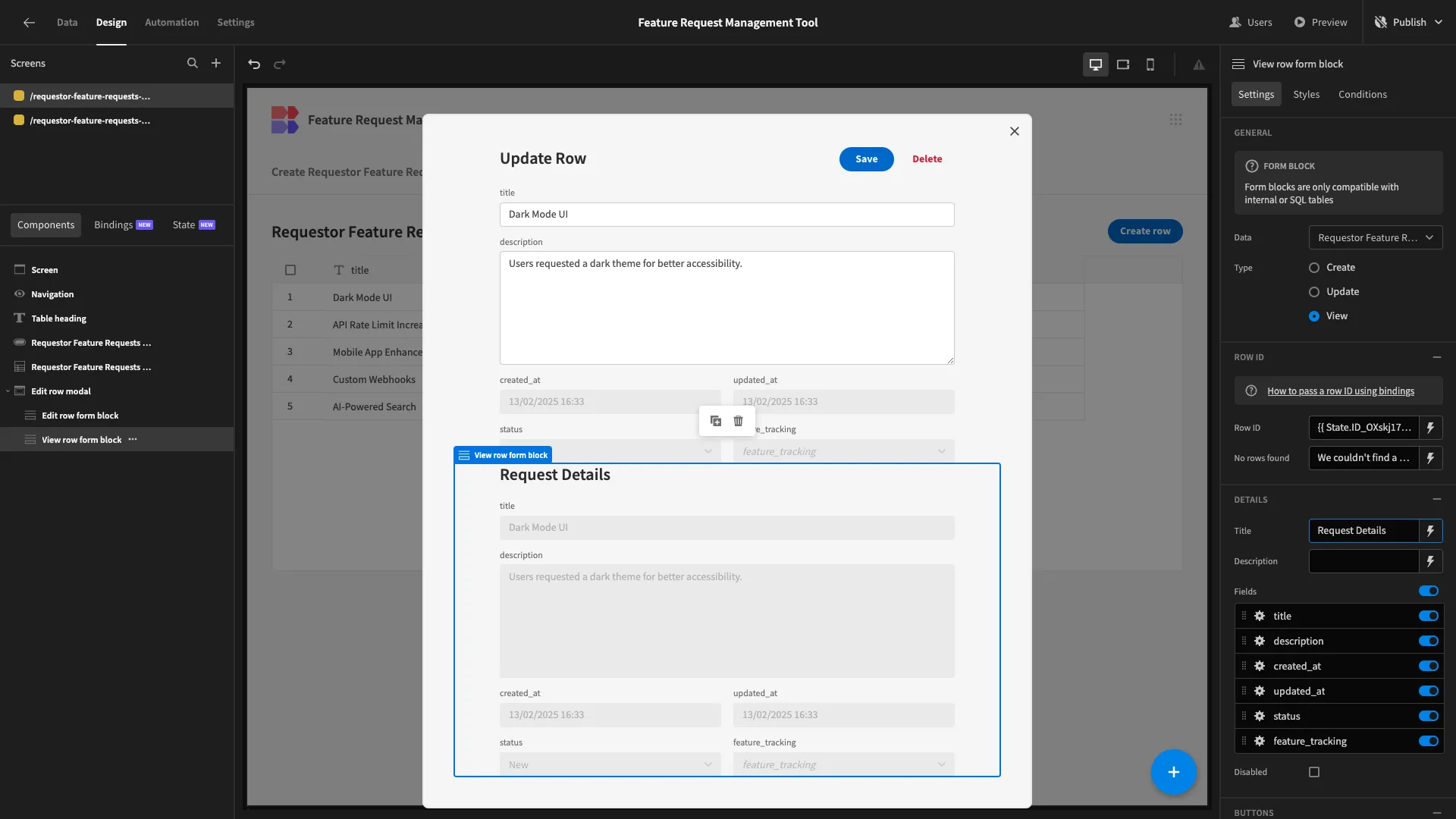This screenshot has width=1456, height=819.
Task: Toggle the created_at field switch
Action: (x=1429, y=667)
